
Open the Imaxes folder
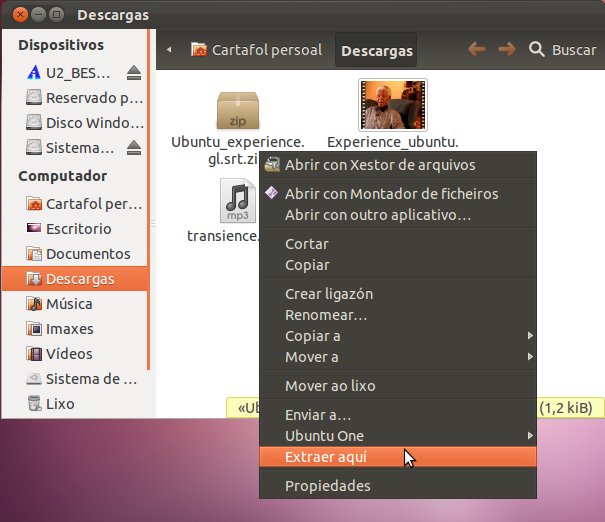74,329
